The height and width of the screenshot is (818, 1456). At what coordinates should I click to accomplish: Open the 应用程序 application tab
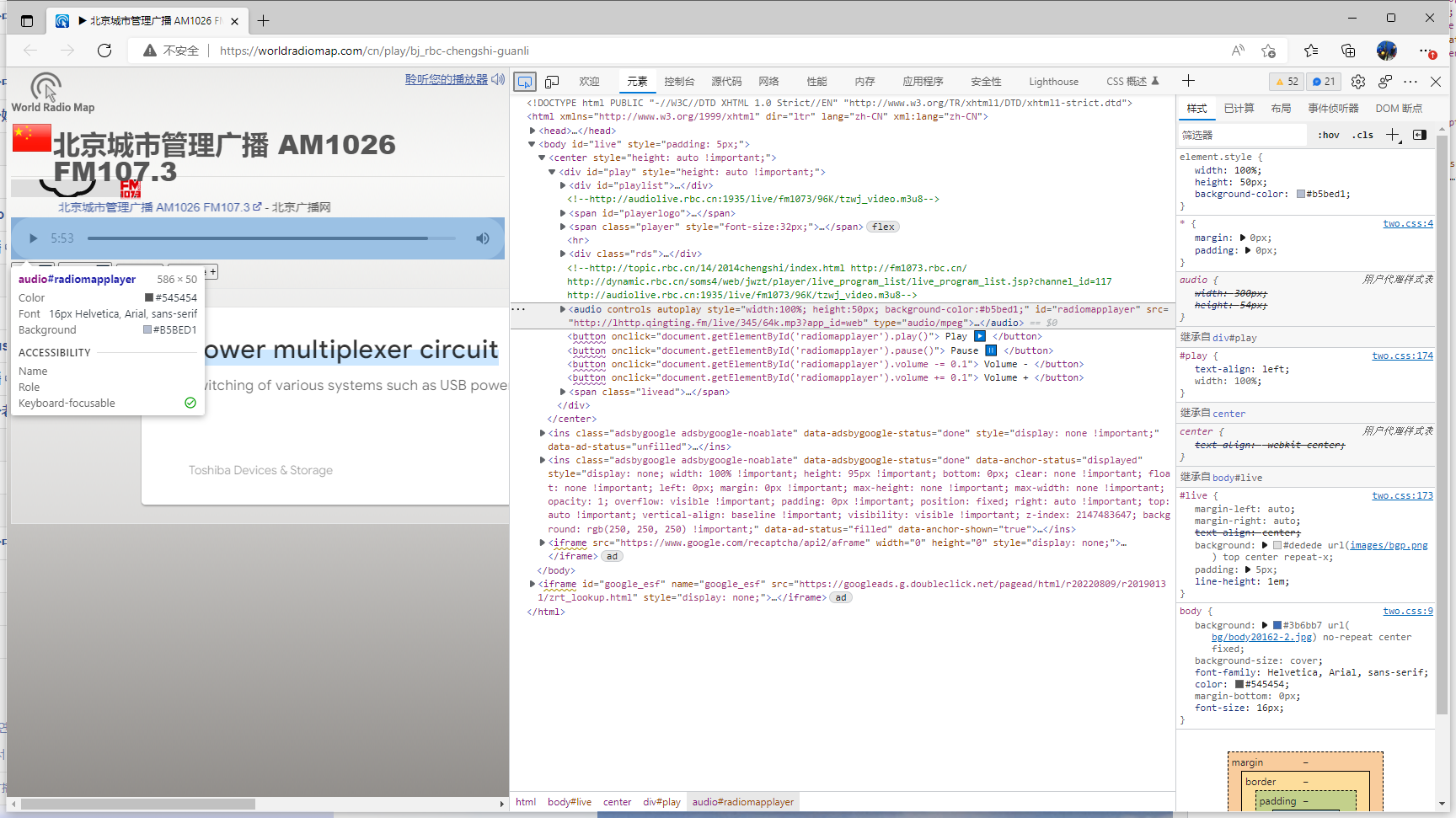(923, 82)
